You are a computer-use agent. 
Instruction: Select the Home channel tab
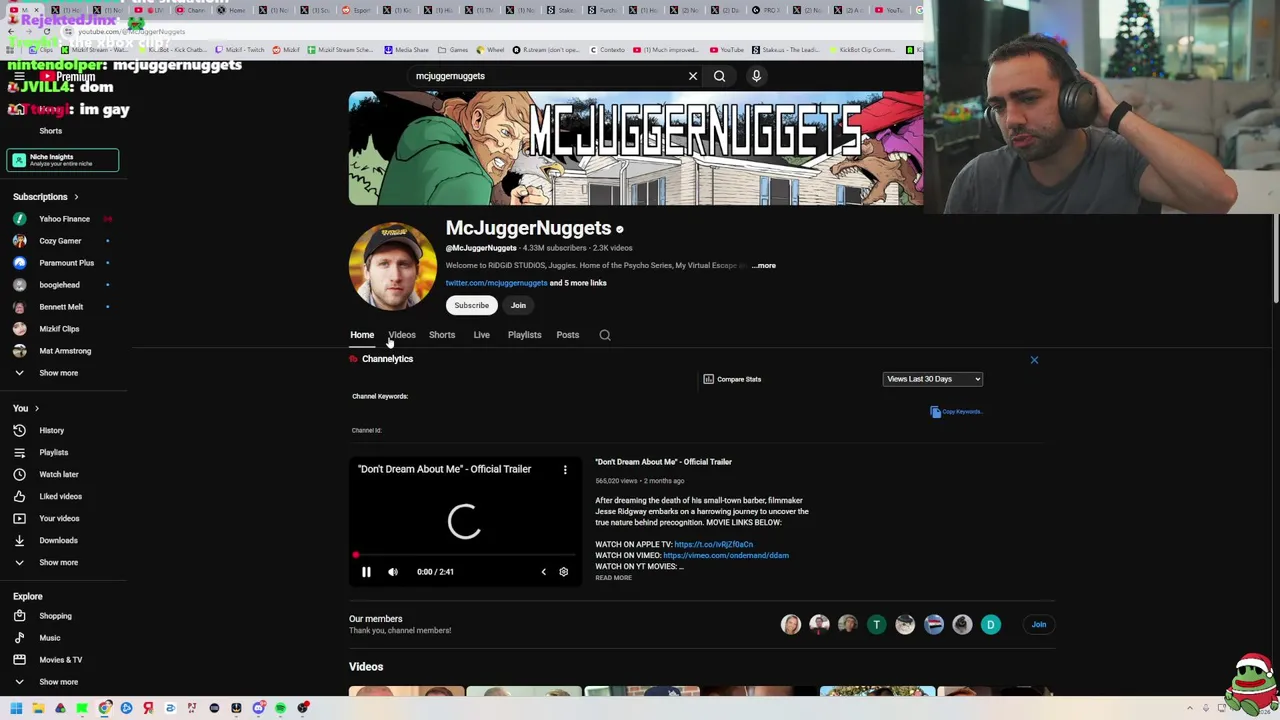(x=362, y=335)
